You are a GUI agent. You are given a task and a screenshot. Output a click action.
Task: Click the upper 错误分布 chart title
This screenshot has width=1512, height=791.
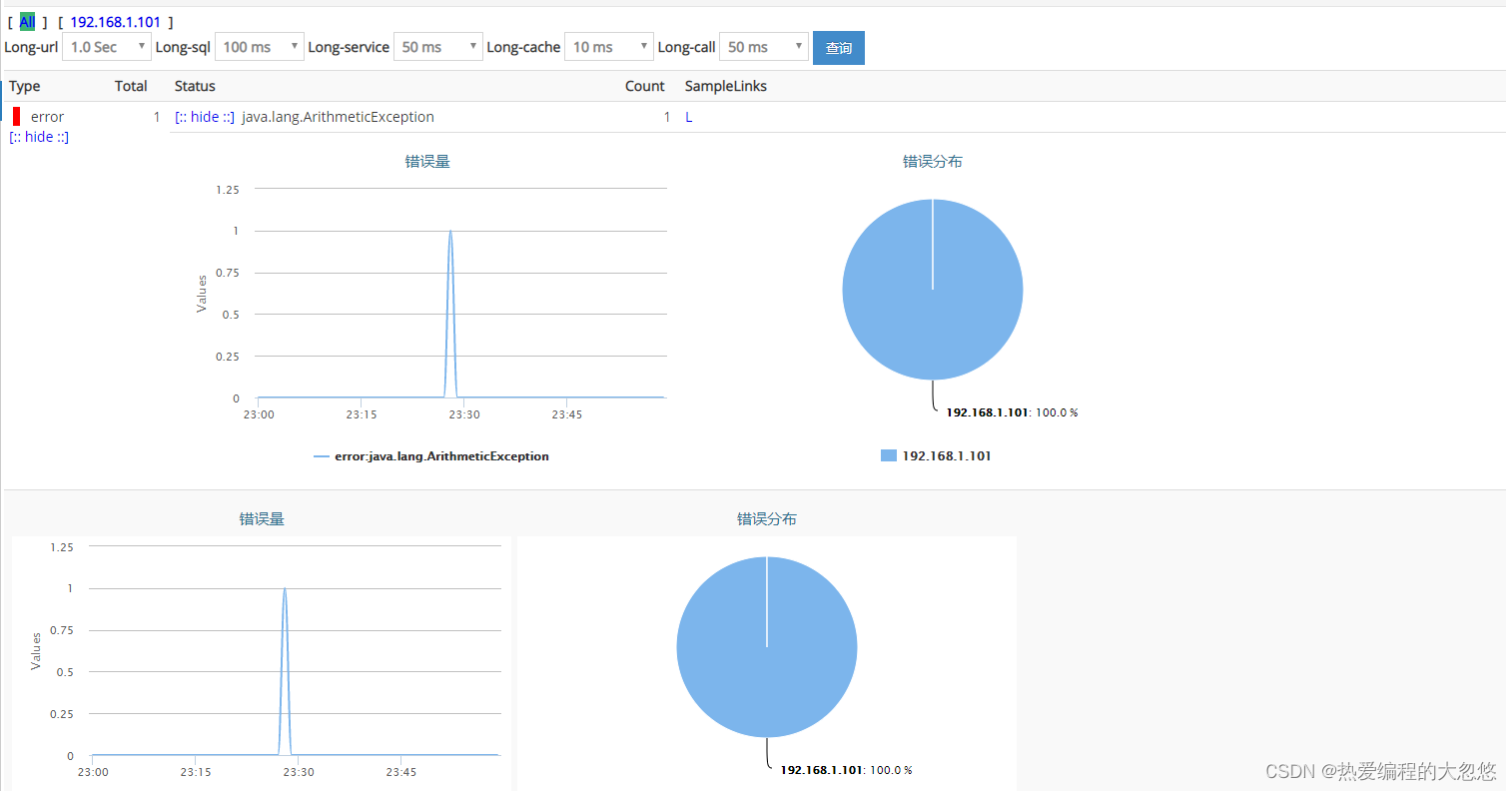933,162
